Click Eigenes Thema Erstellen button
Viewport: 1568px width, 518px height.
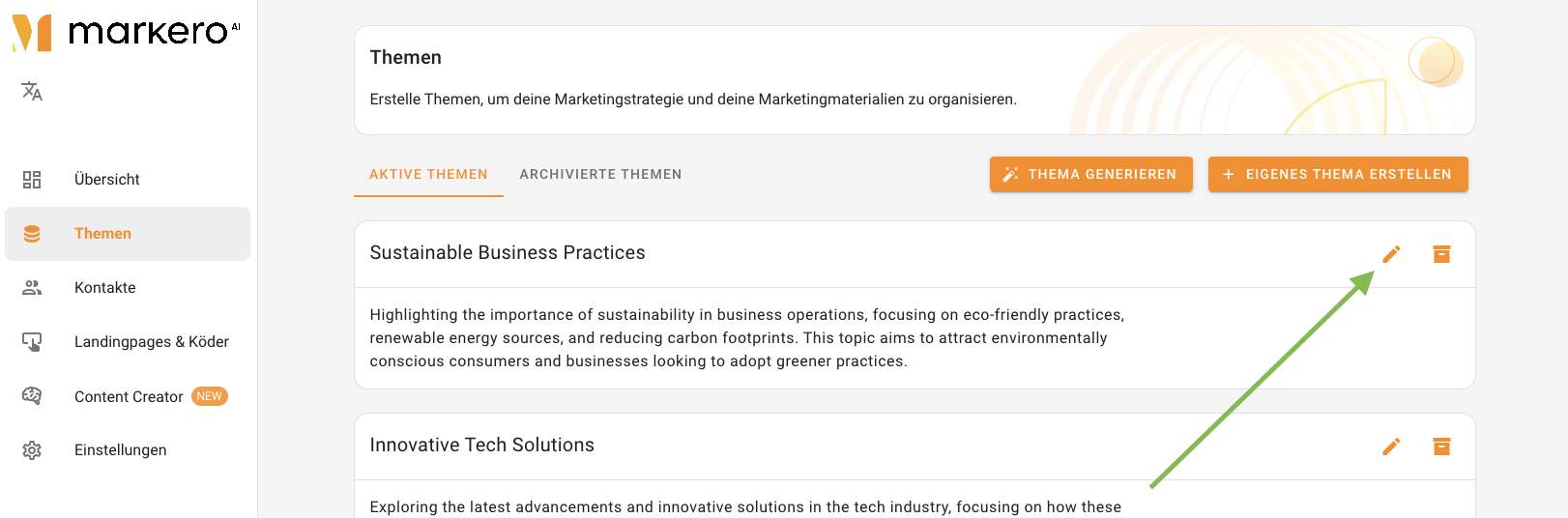click(1338, 174)
